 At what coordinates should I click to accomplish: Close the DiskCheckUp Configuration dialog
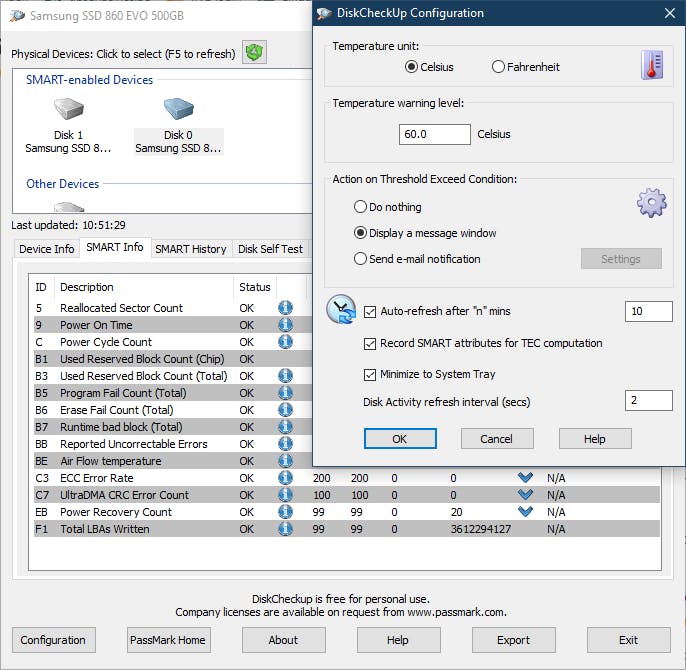(669, 13)
